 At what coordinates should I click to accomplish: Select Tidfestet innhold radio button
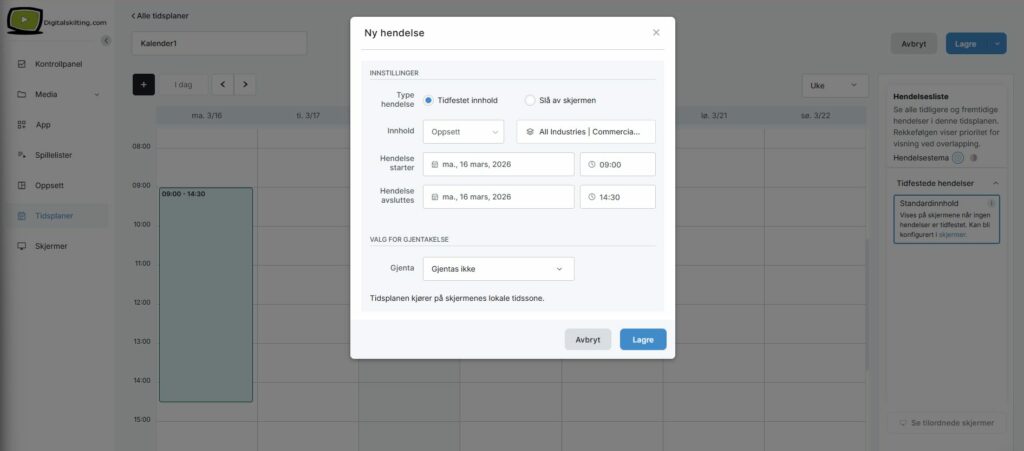pos(428,101)
